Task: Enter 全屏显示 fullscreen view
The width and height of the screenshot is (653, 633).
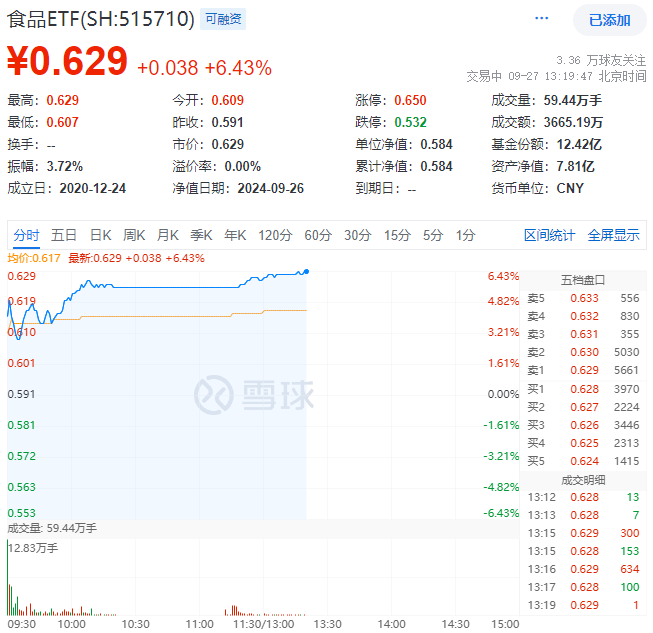Action: click(613, 235)
